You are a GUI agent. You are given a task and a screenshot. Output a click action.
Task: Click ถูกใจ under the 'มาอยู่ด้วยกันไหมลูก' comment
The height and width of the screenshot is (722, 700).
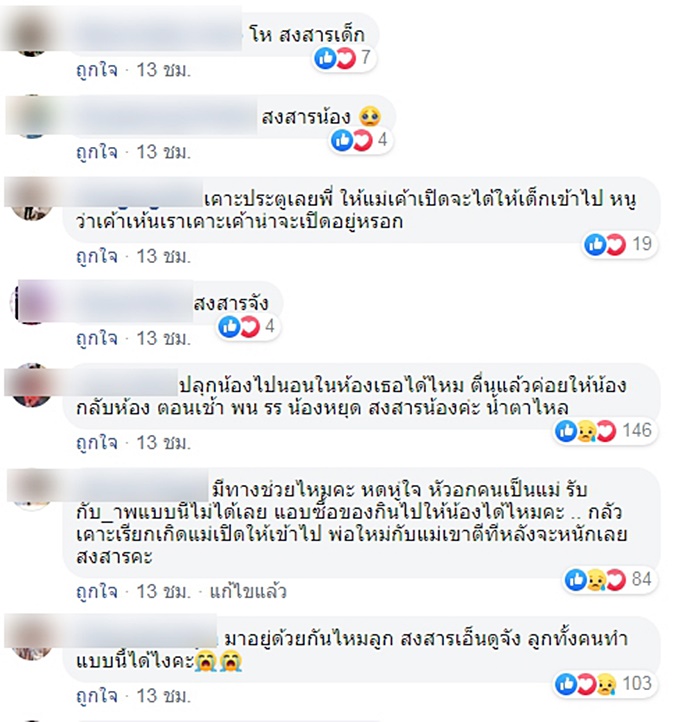coord(97,696)
